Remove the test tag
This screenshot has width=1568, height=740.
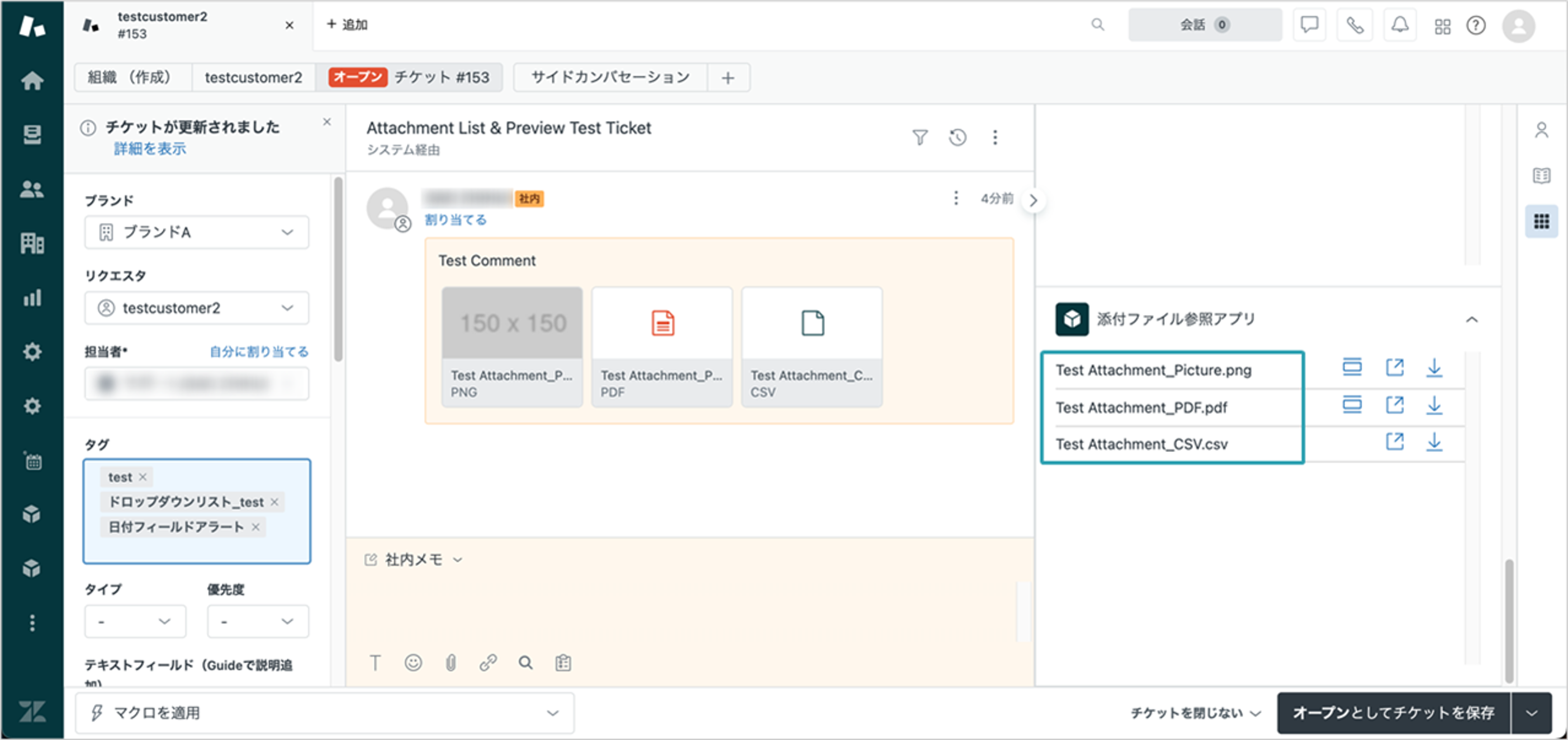tap(143, 477)
